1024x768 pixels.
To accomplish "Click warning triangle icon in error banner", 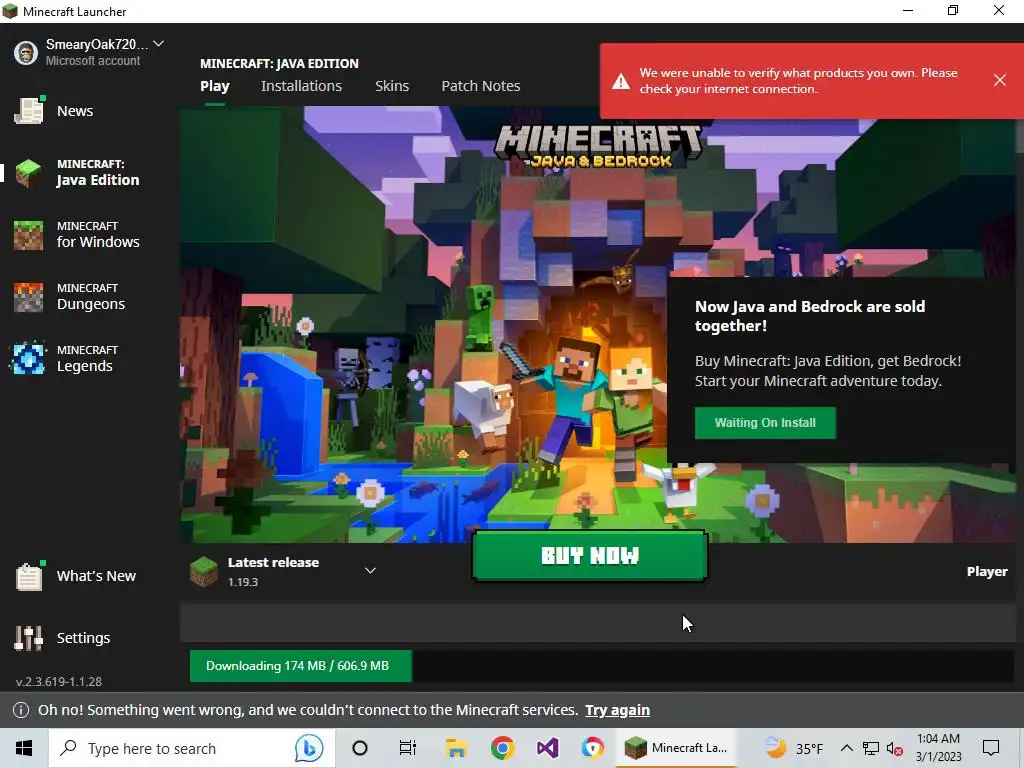I will click(620, 82).
